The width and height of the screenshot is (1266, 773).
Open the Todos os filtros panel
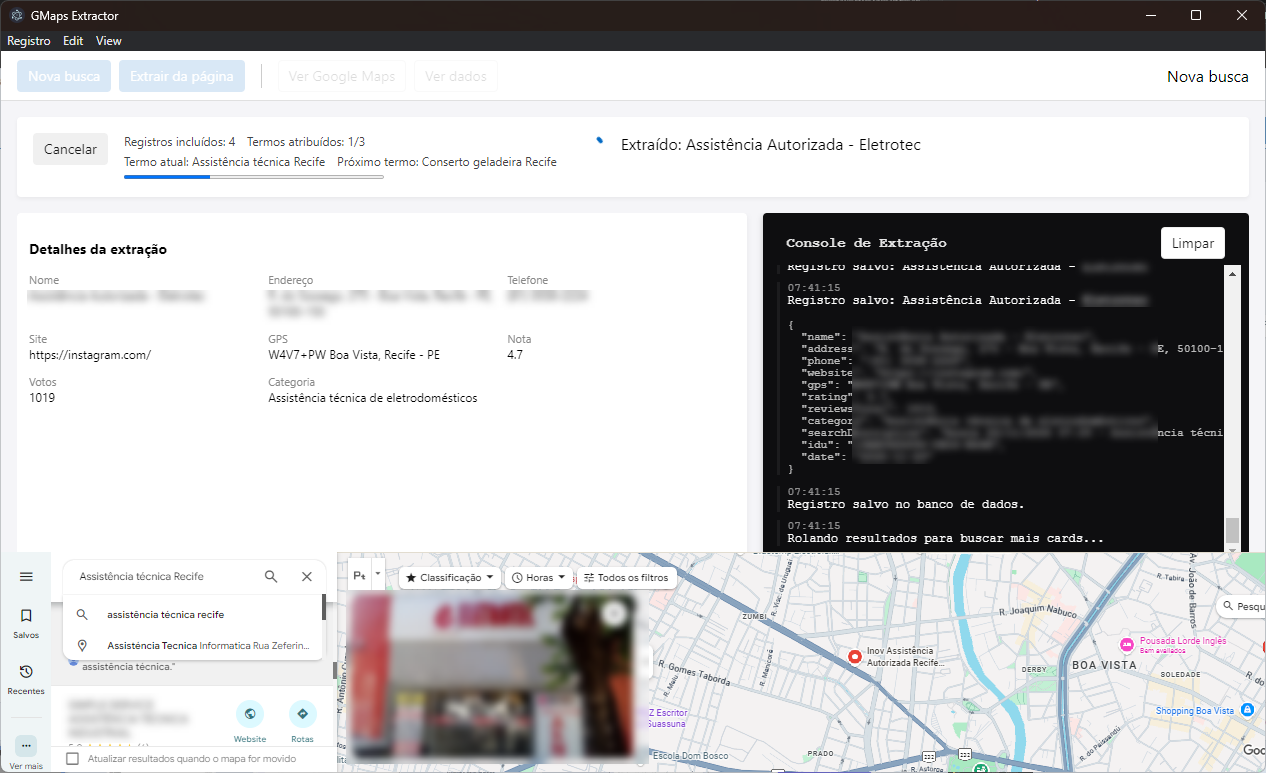[628, 578]
